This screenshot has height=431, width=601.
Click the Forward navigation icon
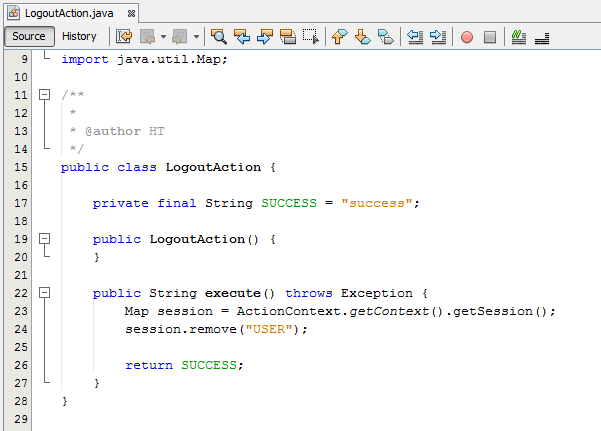(x=179, y=37)
